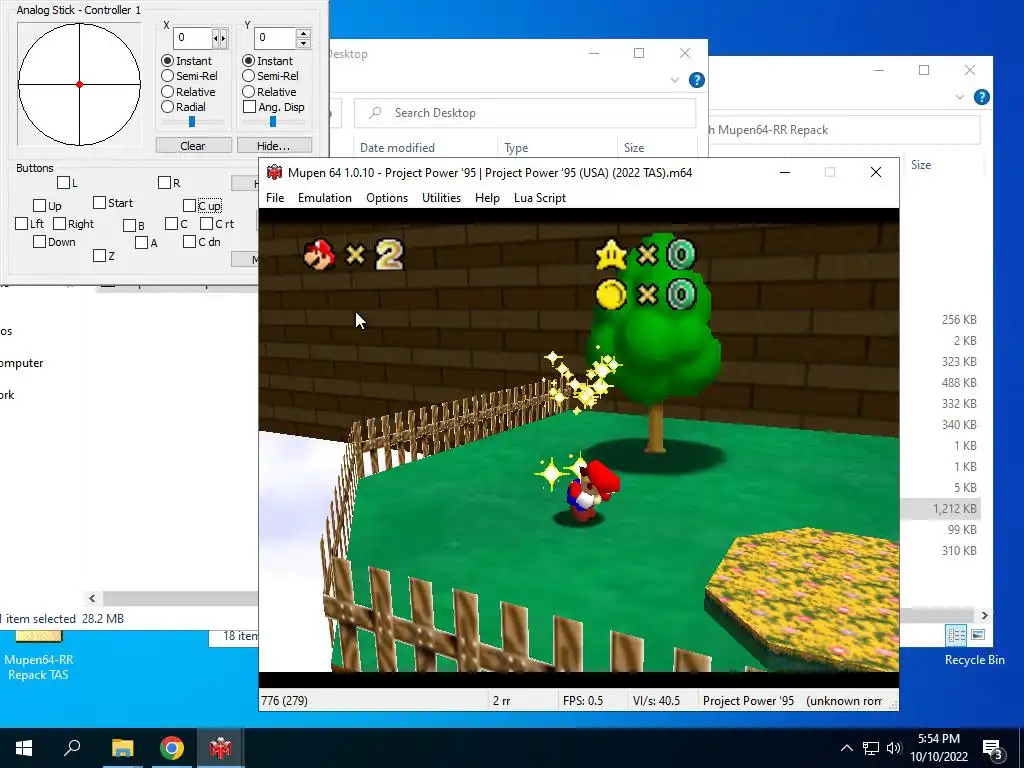Sort by Size column in Desktop window
The image size is (1024, 768).
pyautogui.click(x=633, y=148)
